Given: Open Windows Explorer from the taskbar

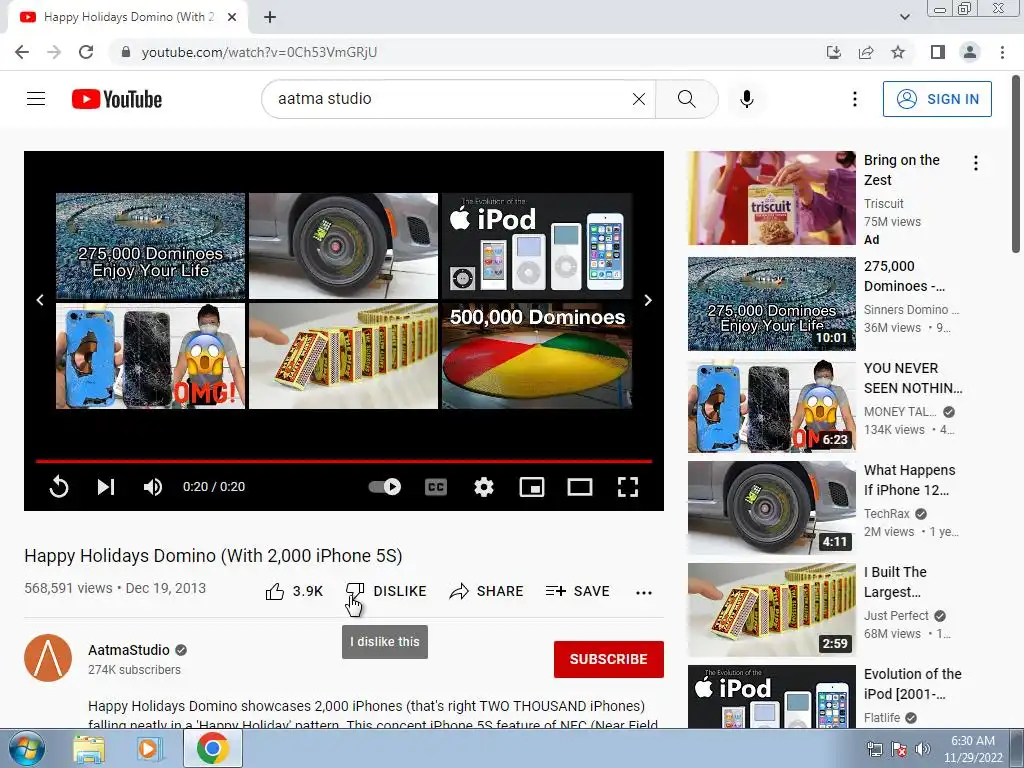Looking at the screenshot, I should [x=89, y=749].
